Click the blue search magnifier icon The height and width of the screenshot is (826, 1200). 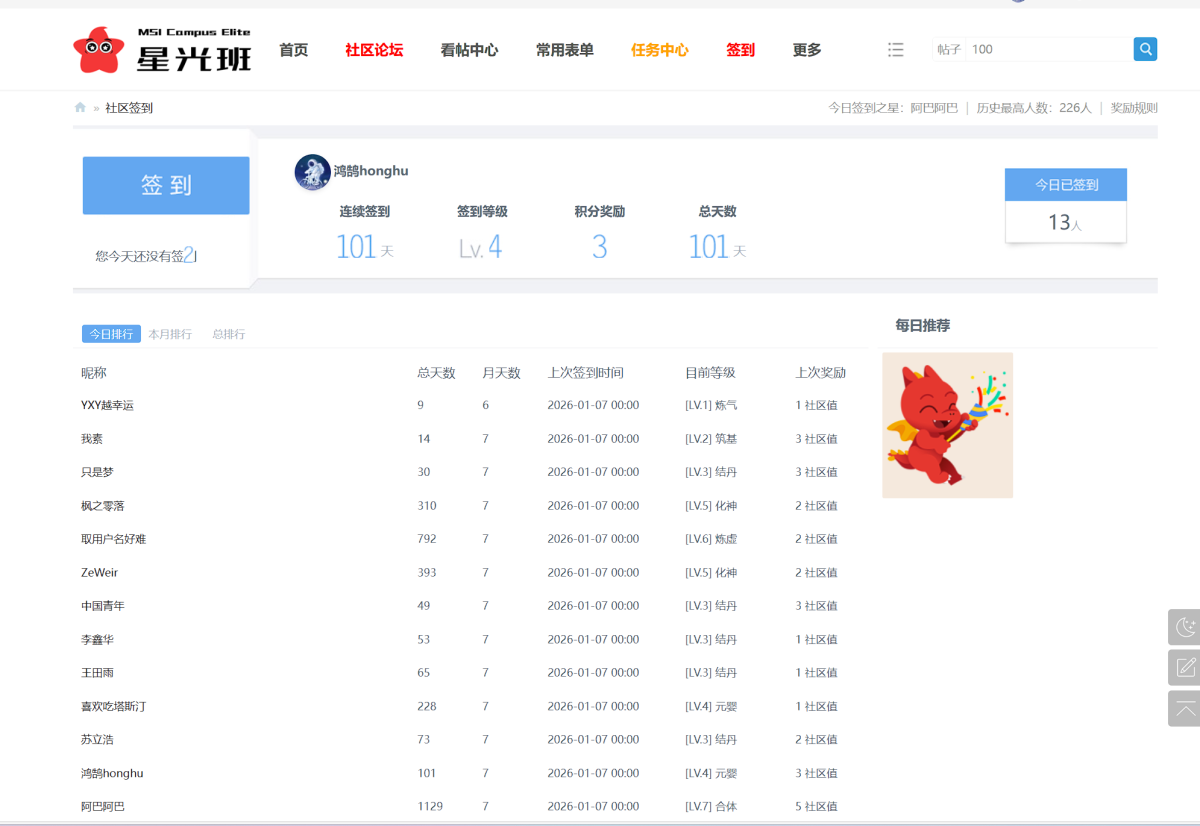click(x=1144, y=48)
